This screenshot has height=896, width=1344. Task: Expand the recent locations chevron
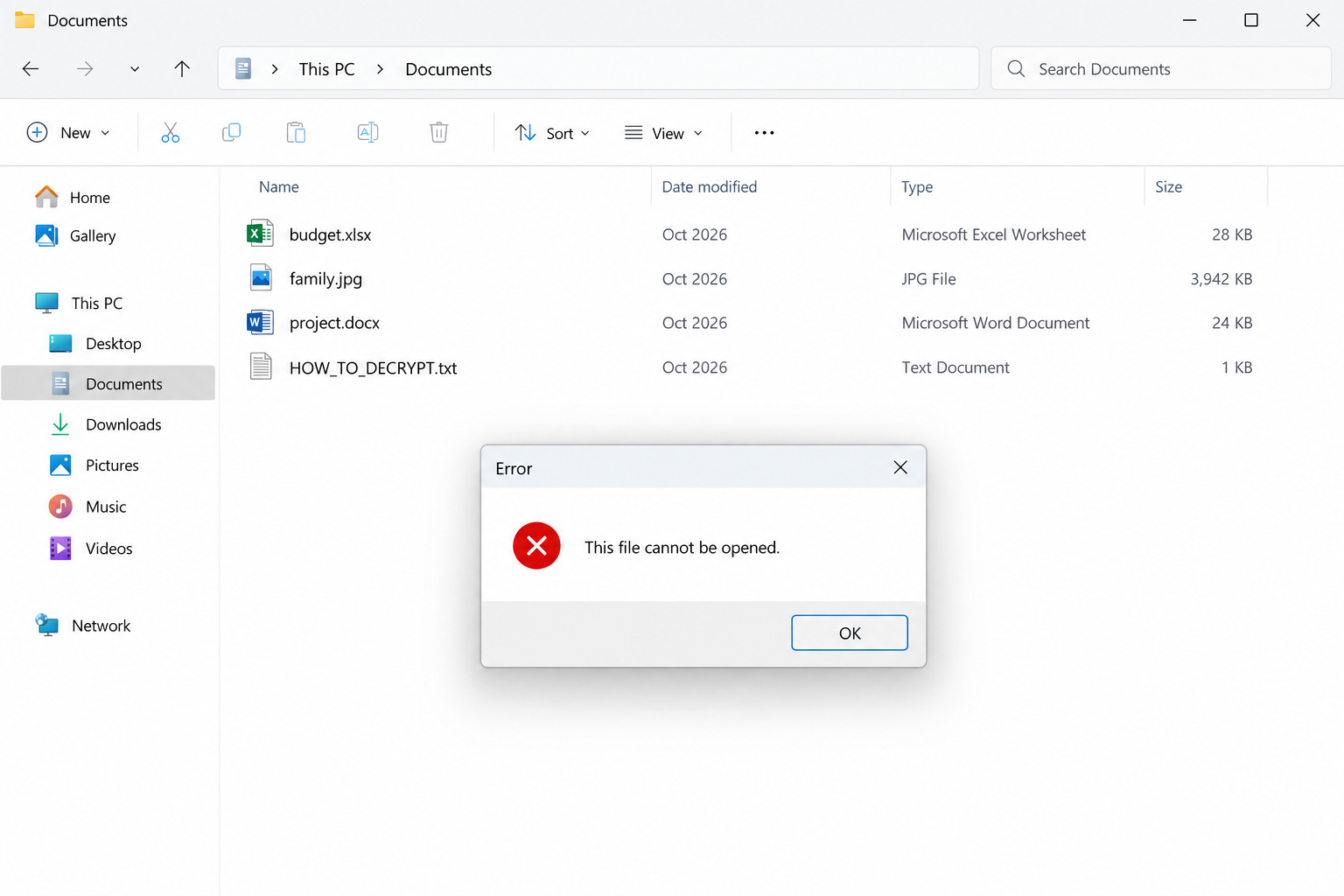pos(135,69)
